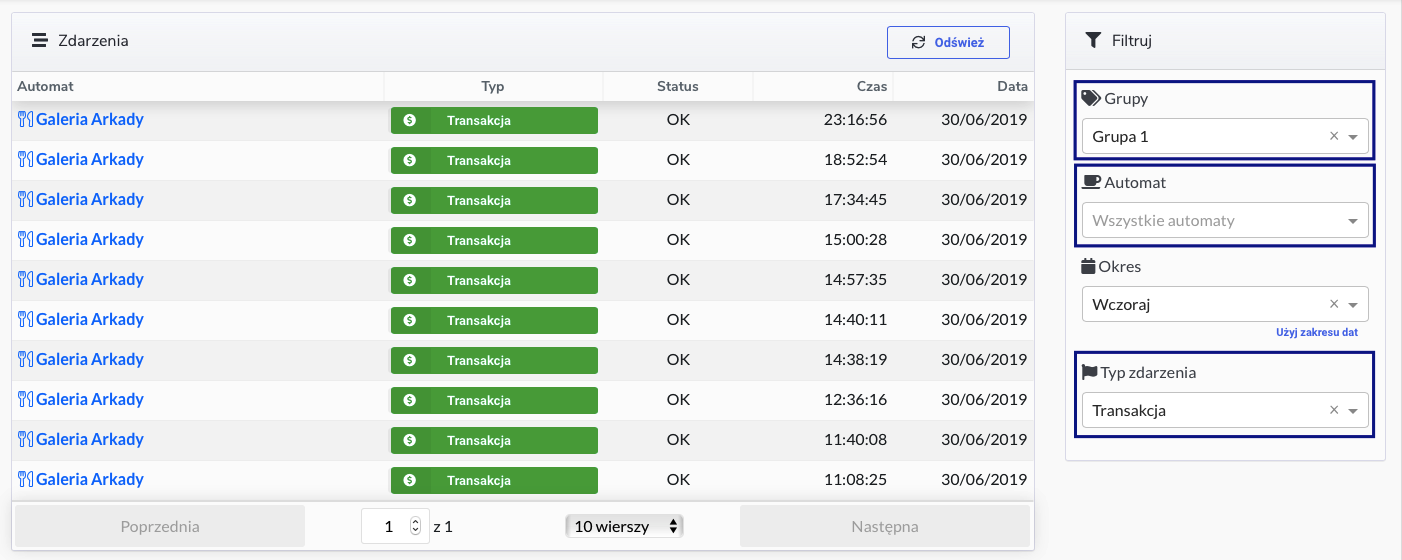Clear the Wczoraj period with its X

point(1334,304)
